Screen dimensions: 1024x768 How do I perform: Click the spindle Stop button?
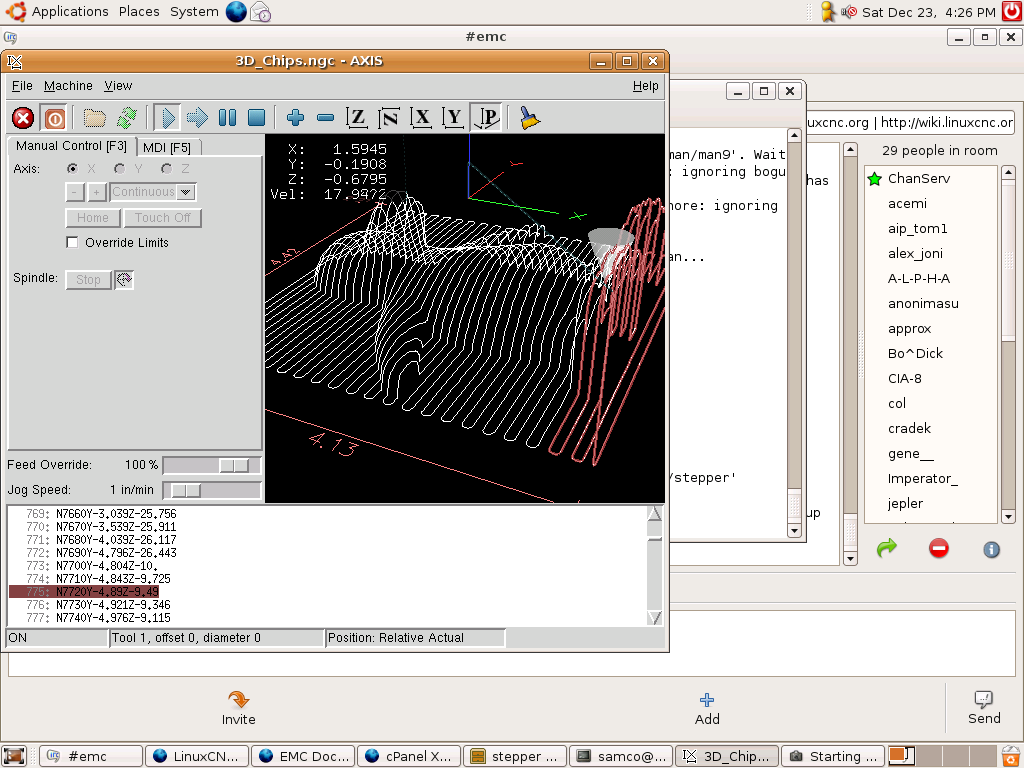tap(88, 280)
